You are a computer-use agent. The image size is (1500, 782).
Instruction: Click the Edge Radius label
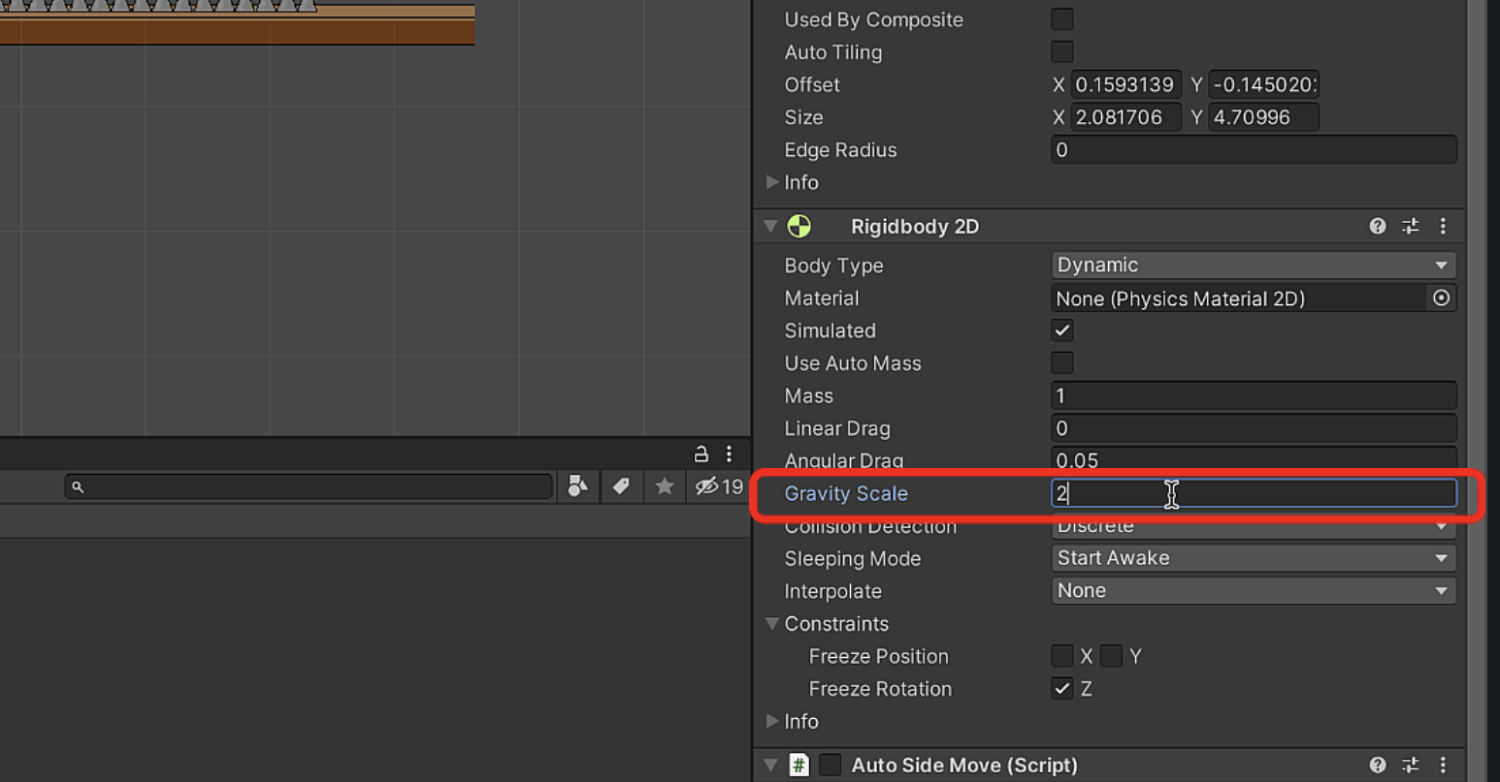point(841,150)
